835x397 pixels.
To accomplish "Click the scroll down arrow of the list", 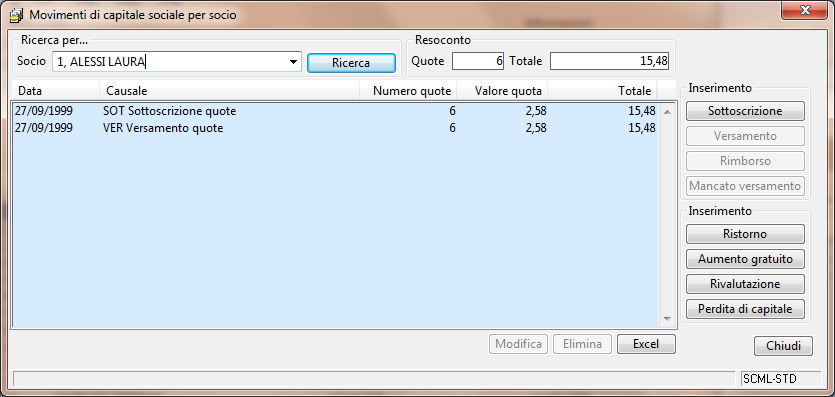I will (667, 318).
